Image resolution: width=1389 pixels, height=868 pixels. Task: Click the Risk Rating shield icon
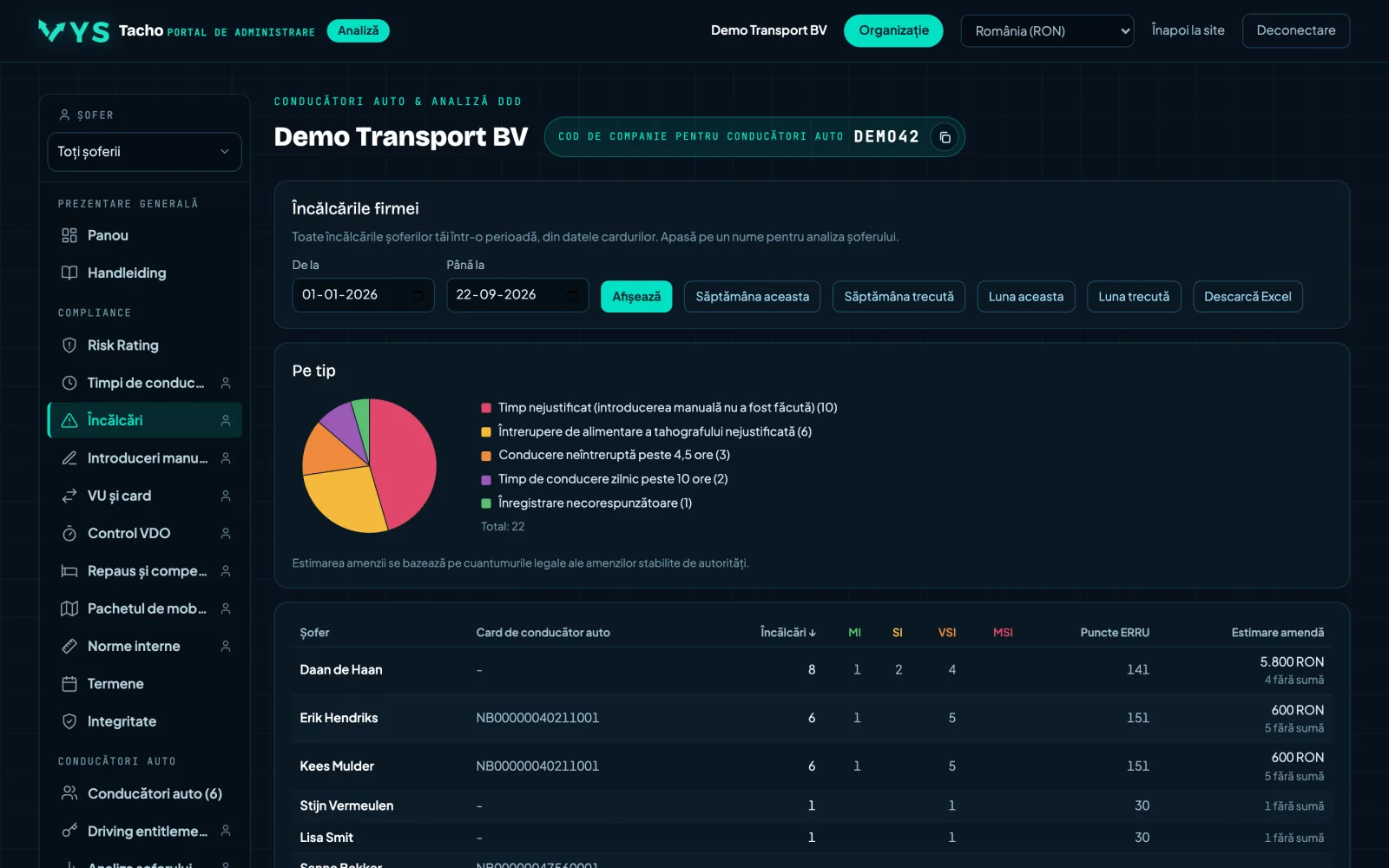(x=69, y=345)
